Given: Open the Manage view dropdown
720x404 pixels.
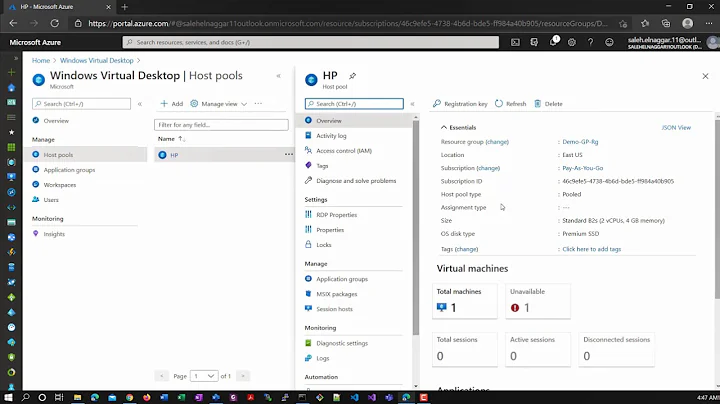Looking at the screenshot, I should (219, 104).
